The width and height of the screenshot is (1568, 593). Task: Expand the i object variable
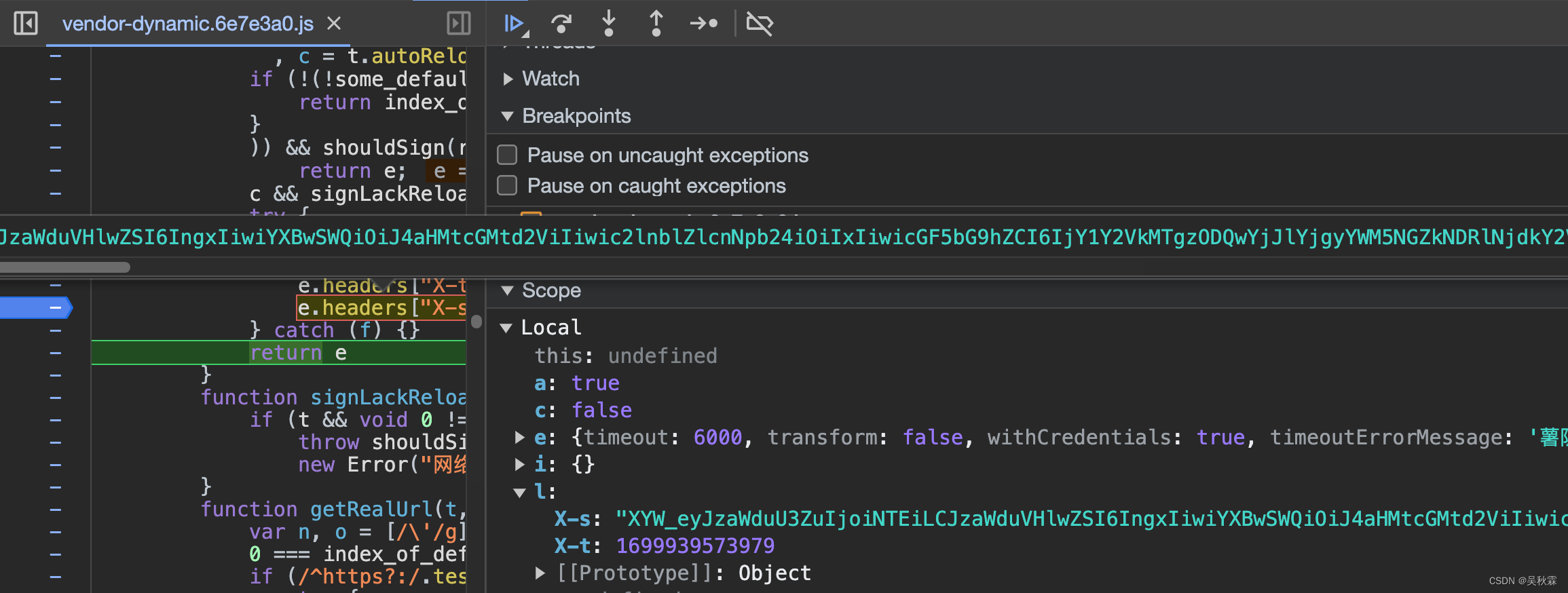coord(519,465)
